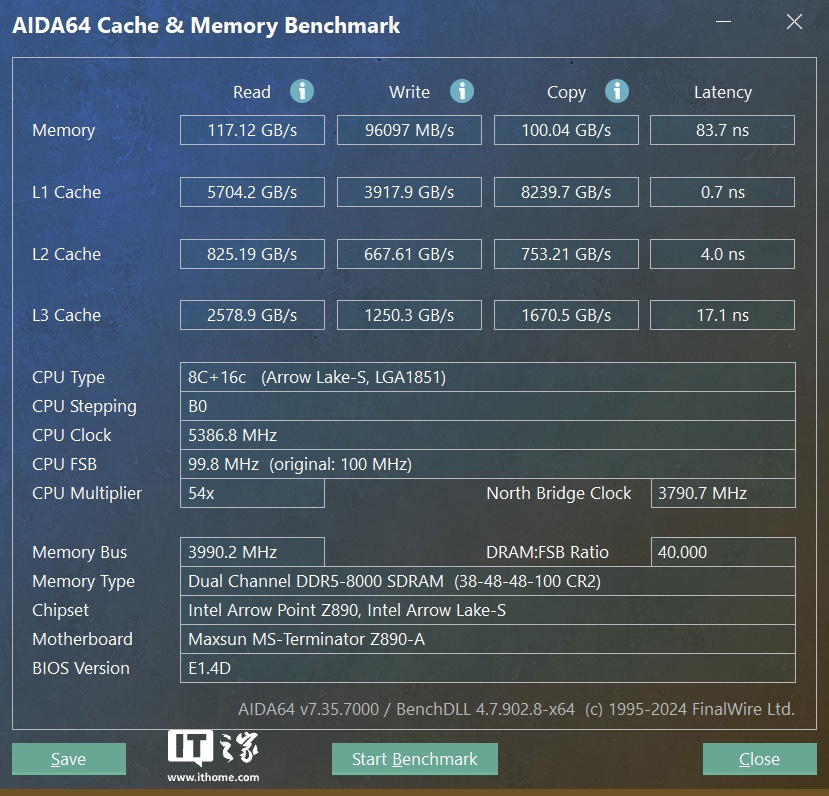Click the info icon next to Read
This screenshot has height=796, width=829.
coord(302,92)
